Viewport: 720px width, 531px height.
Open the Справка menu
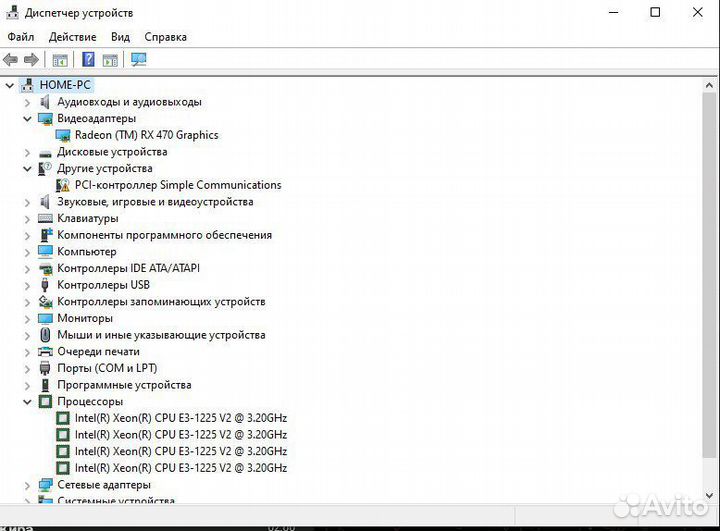[165, 37]
